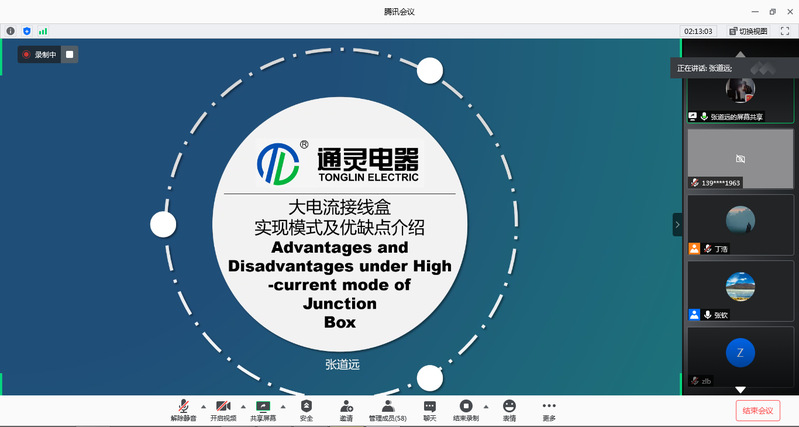Expand share options arrow beside 共享屏幕
The height and width of the screenshot is (427, 799).
coord(284,407)
